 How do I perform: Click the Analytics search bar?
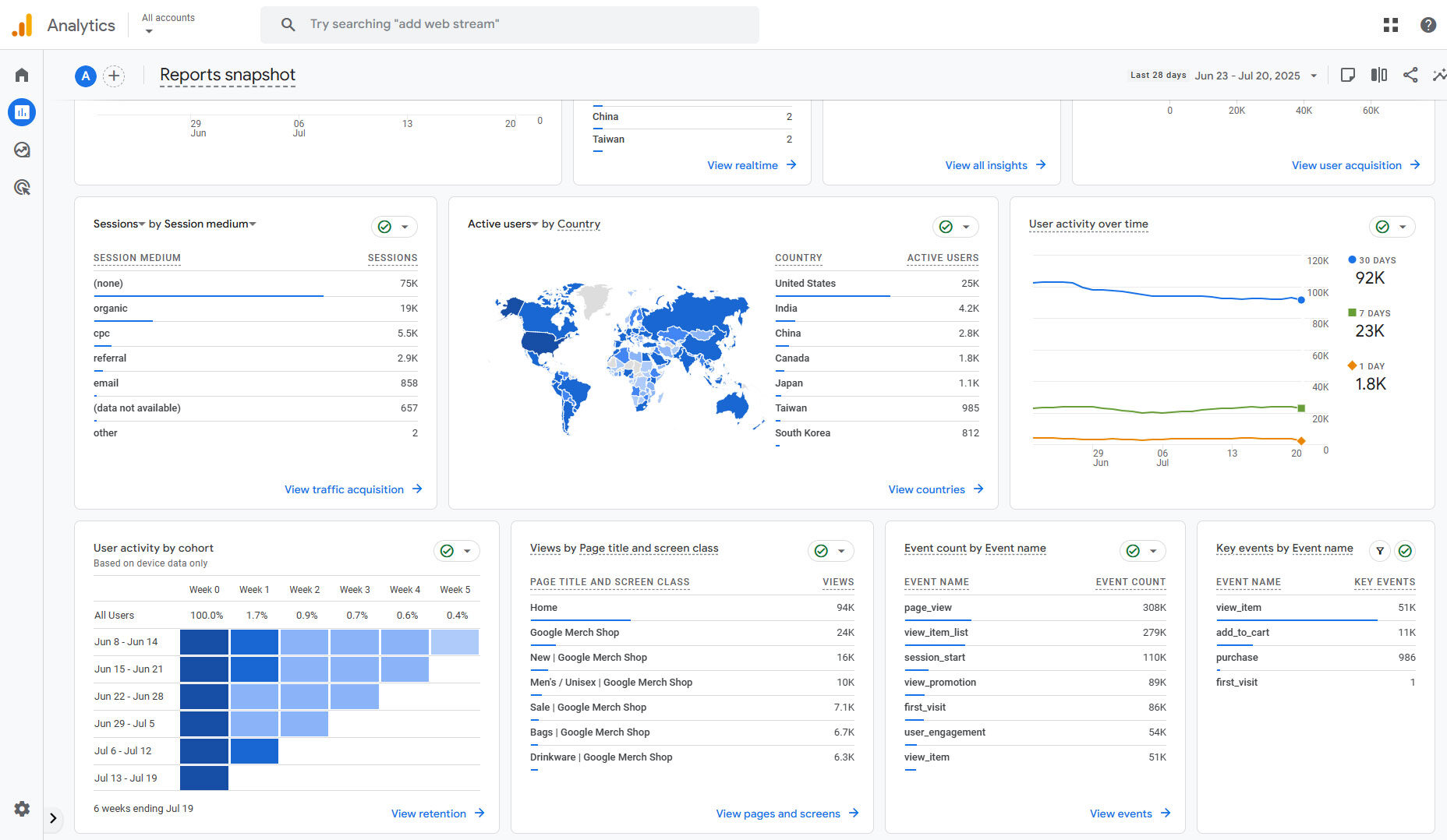coord(510,24)
